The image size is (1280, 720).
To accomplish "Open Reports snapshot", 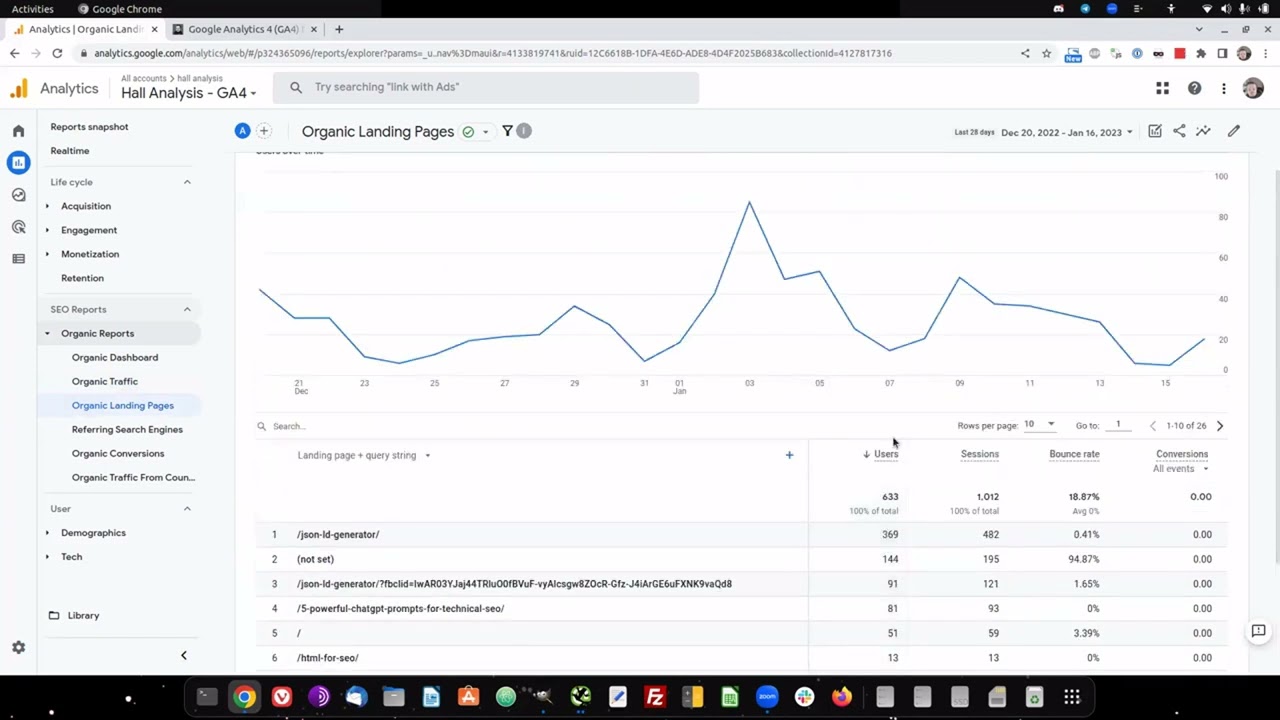I will pyautogui.click(x=89, y=127).
